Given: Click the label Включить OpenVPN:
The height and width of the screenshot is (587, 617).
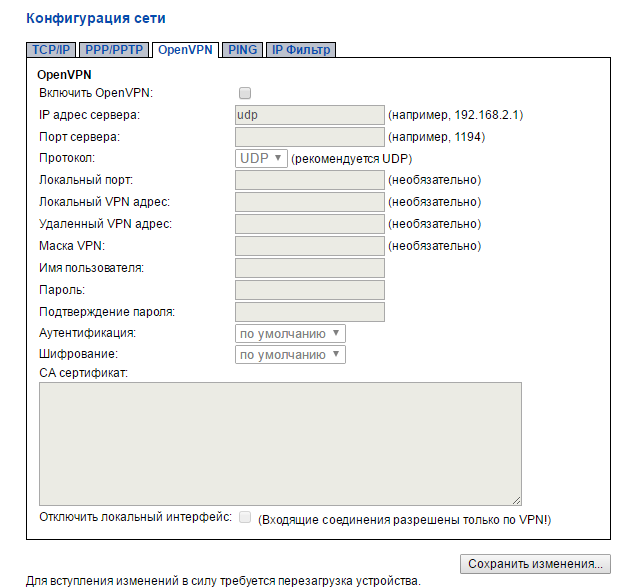Looking at the screenshot, I should tap(96, 93).
